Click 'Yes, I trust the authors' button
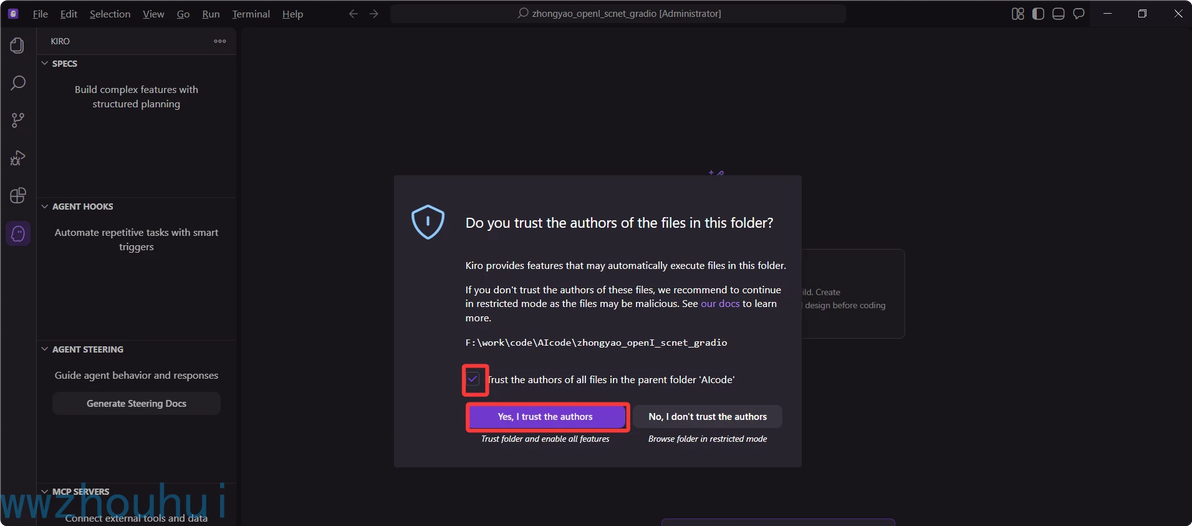 (x=546, y=417)
